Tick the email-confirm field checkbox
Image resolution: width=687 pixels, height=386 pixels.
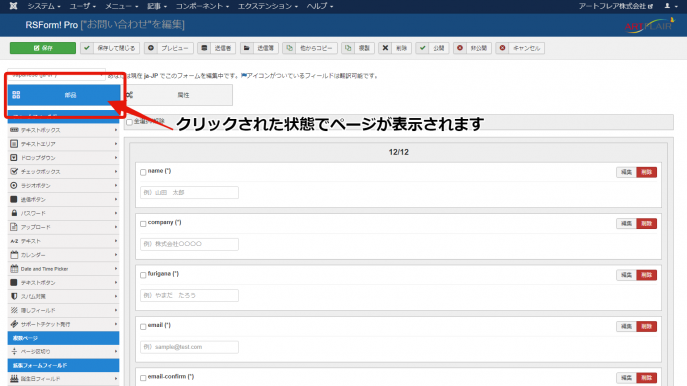tap(143, 378)
